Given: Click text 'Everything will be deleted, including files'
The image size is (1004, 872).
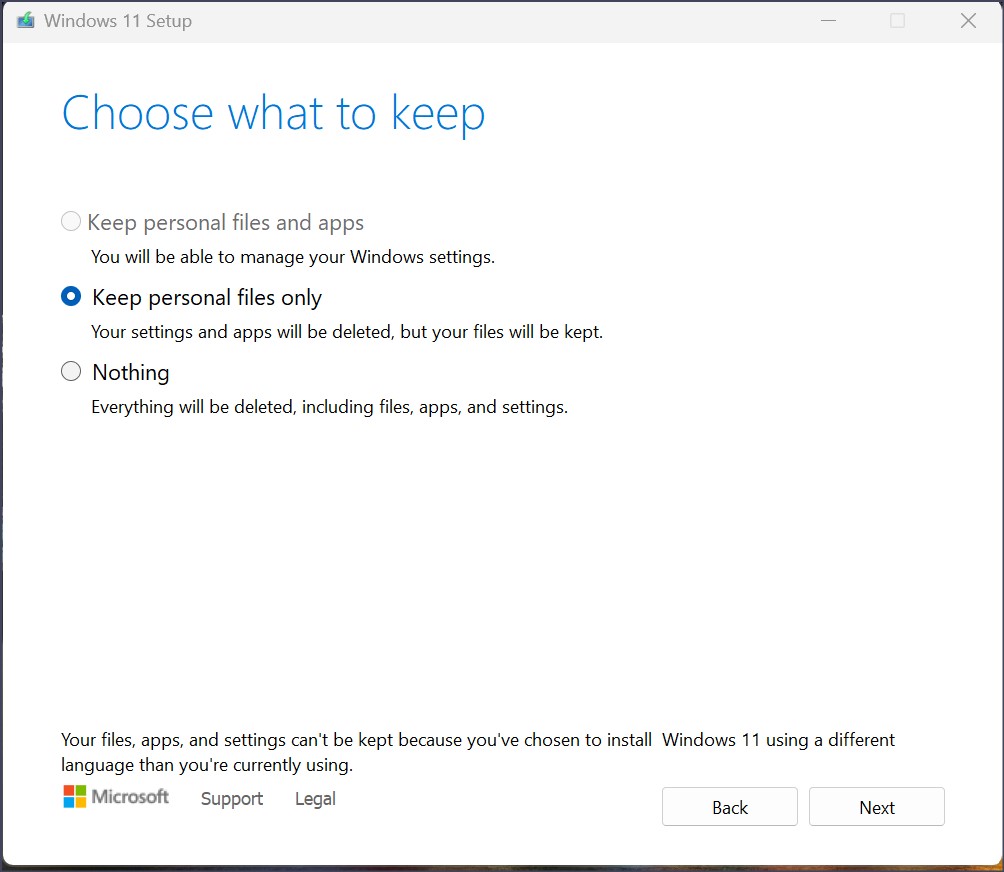Looking at the screenshot, I should [x=252, y=407].
